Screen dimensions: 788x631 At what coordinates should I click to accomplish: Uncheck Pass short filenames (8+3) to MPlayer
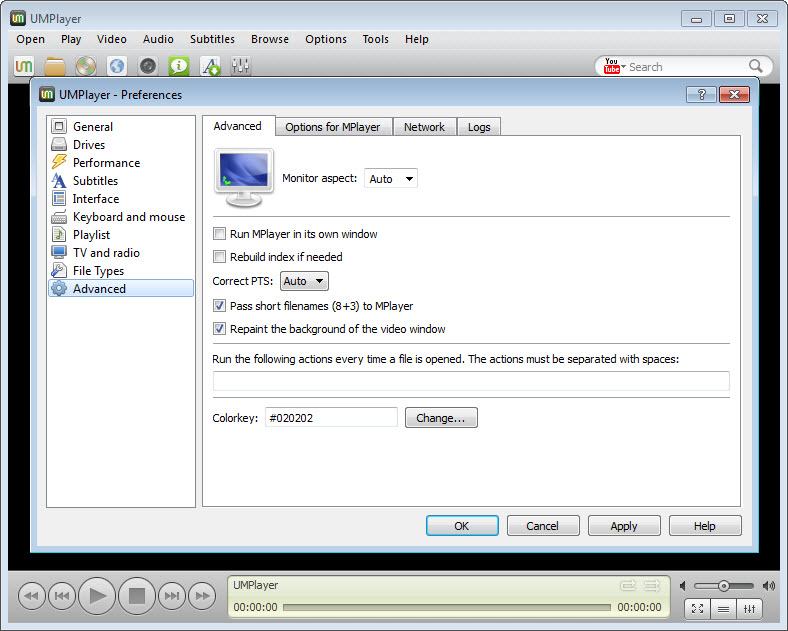(x=220, y=305)
